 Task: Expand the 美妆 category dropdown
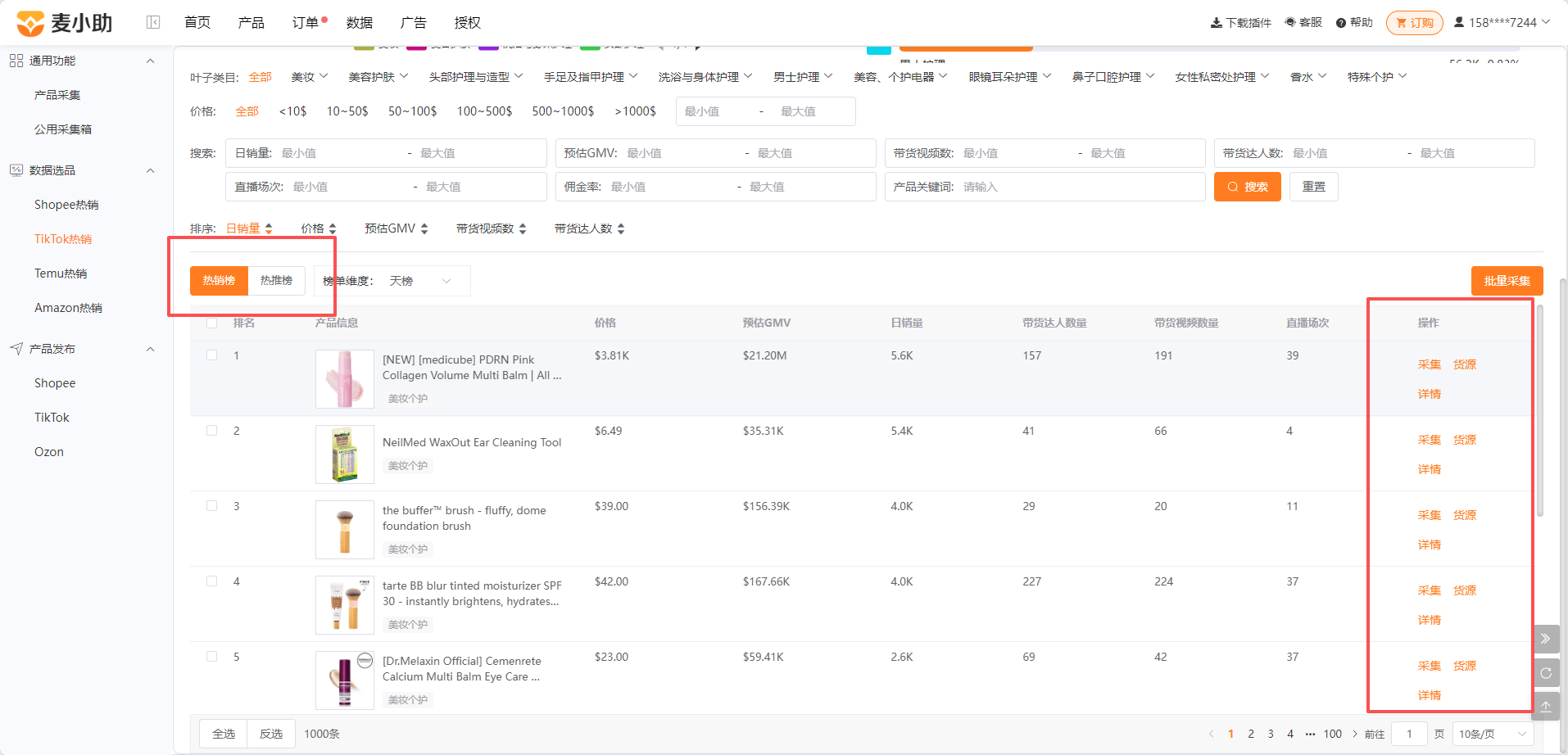click(310, 77)
